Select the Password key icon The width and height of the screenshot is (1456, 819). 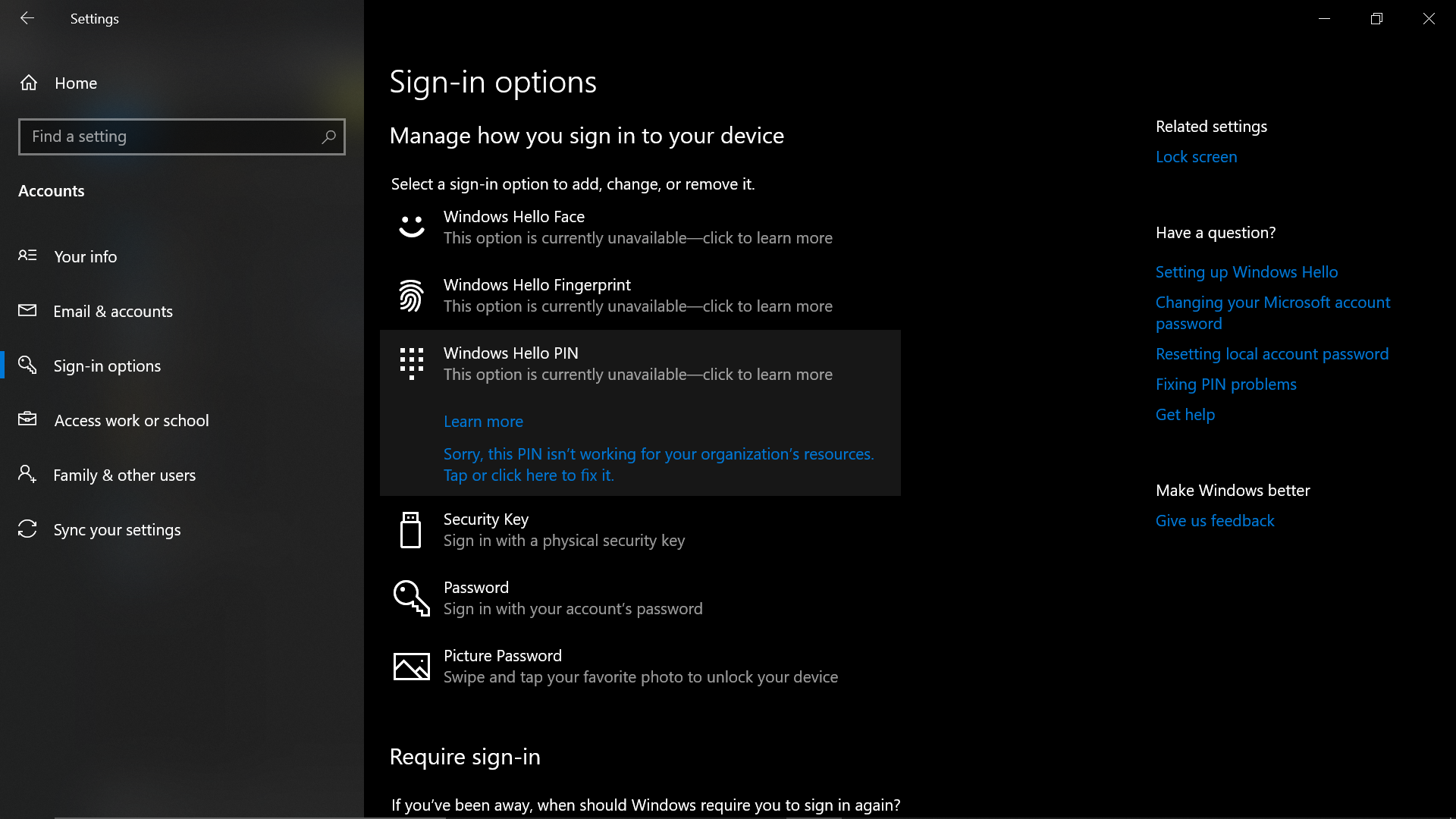coord(411,598)
